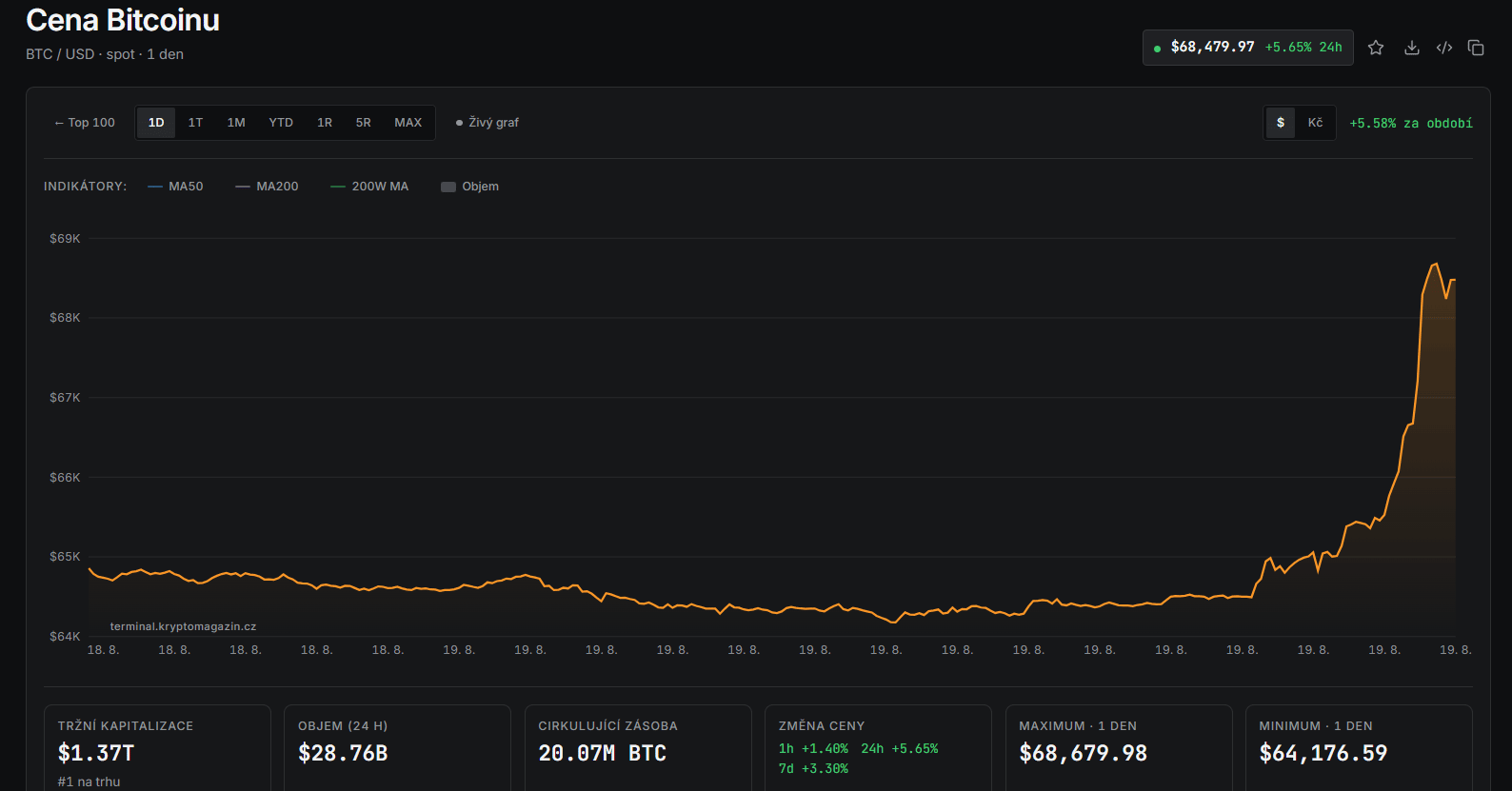
Task: Click the INDIKÁTORY label
Action: click(x=85, y=187)
